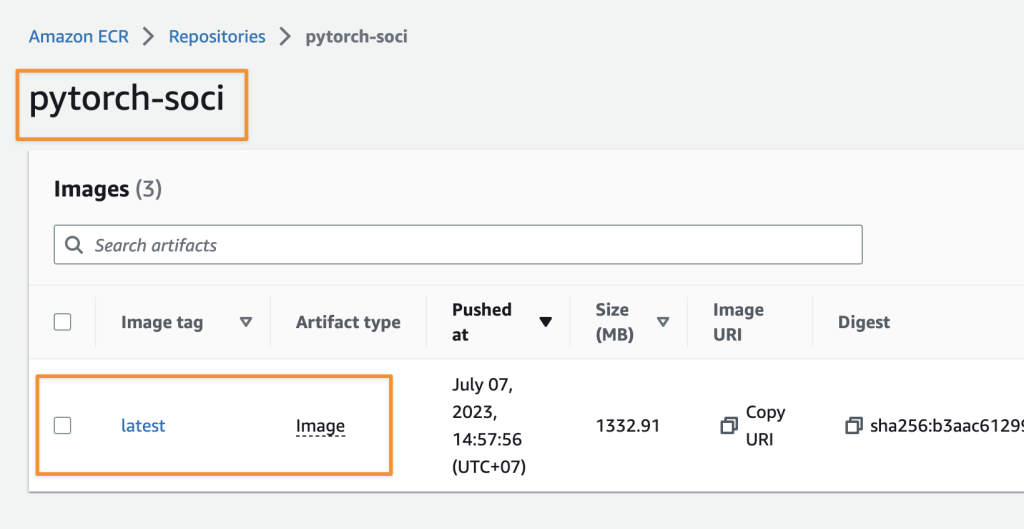Click the Digest column header

864,322
